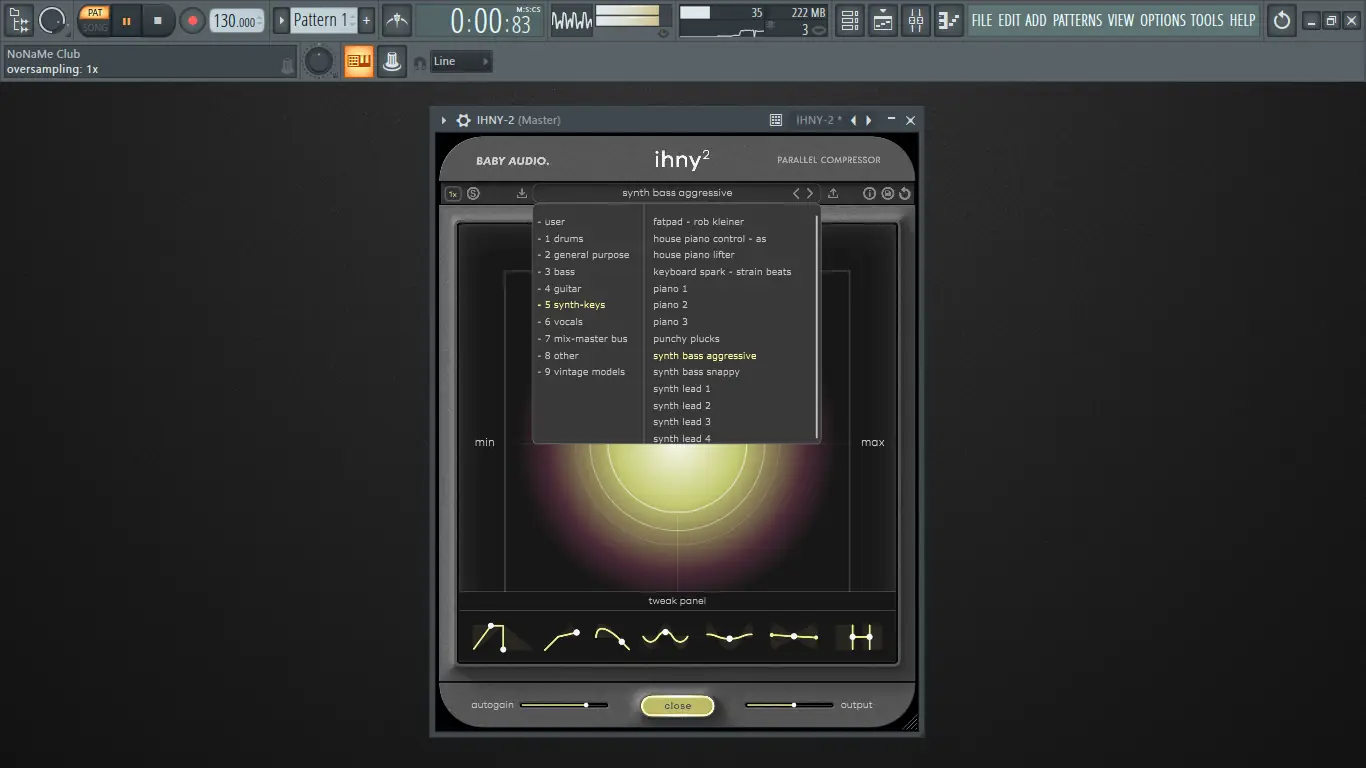
Task: Open the EDIT menu
Action: pos(1010,20)
